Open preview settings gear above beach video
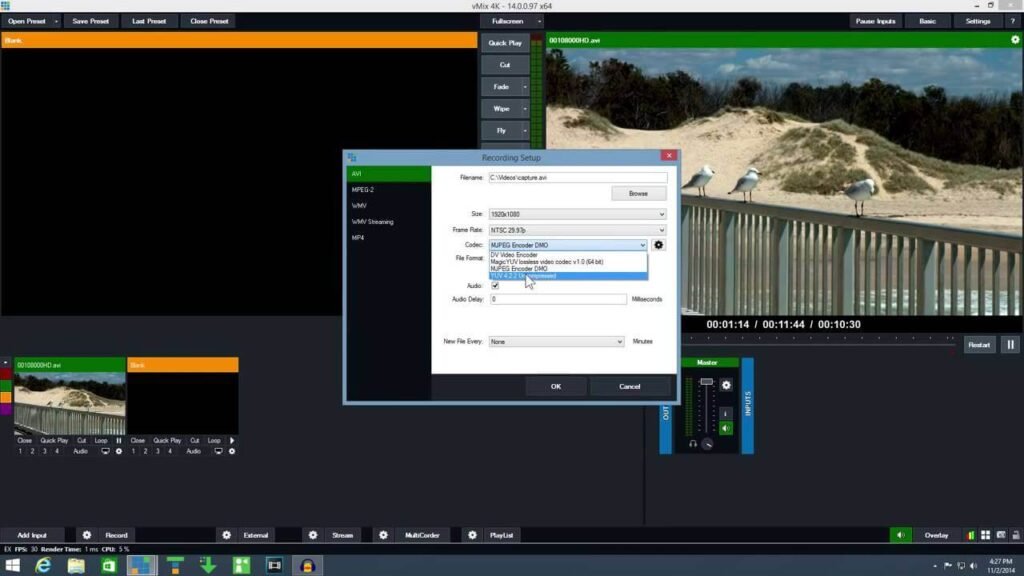1024x576 pixels. click(1015, 40)
